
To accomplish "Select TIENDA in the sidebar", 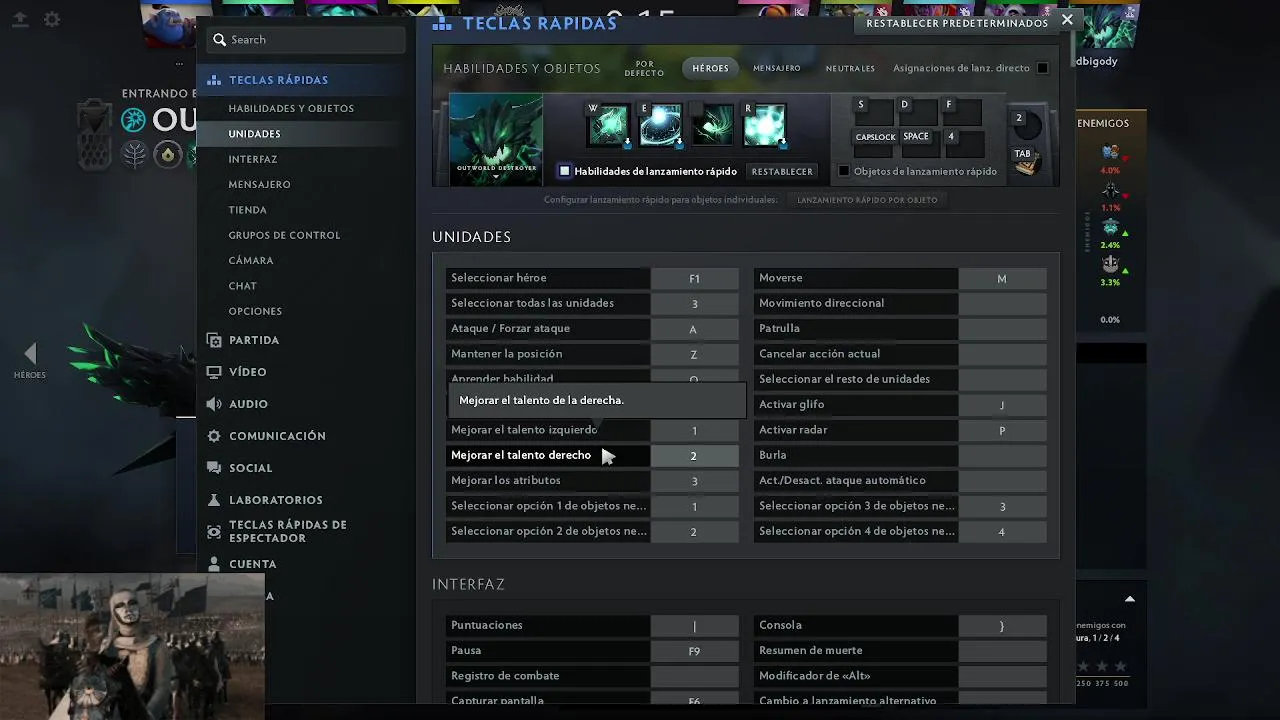I will pyautogui.click(x=247, y=210).
